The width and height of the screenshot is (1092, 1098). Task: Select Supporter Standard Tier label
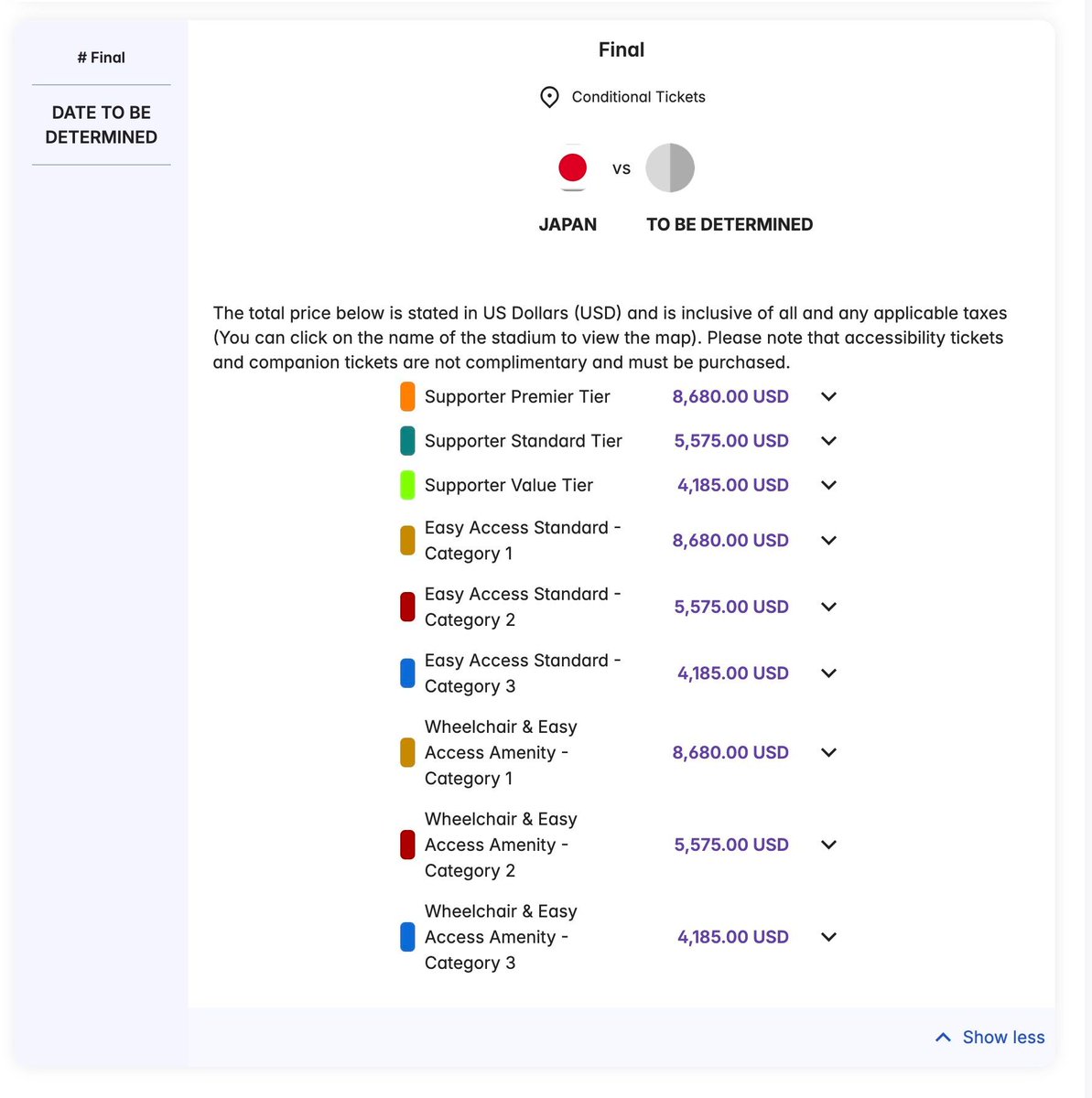click(524, 441)
